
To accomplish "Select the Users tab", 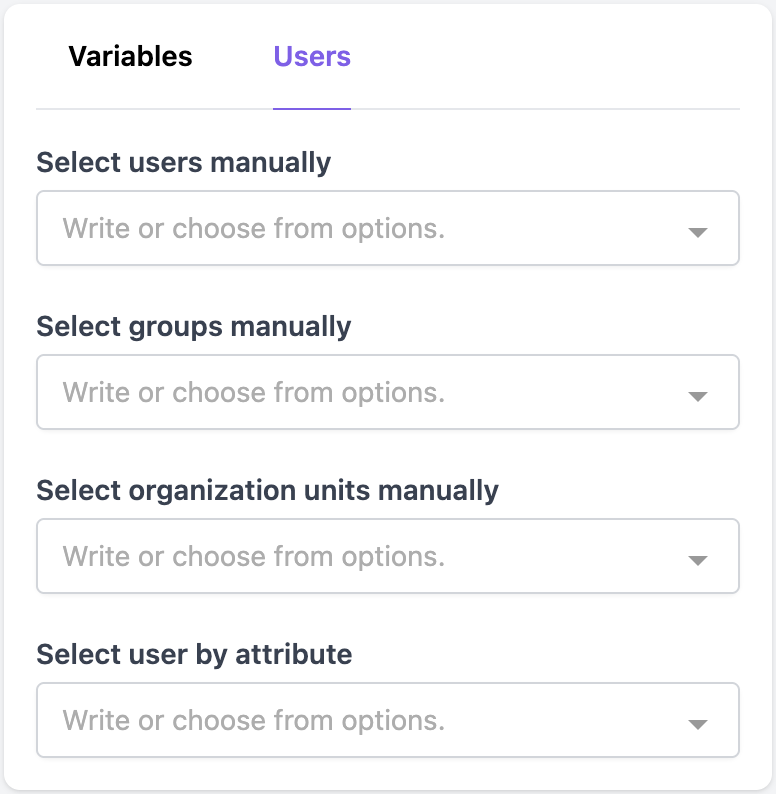I will point(312,56).
